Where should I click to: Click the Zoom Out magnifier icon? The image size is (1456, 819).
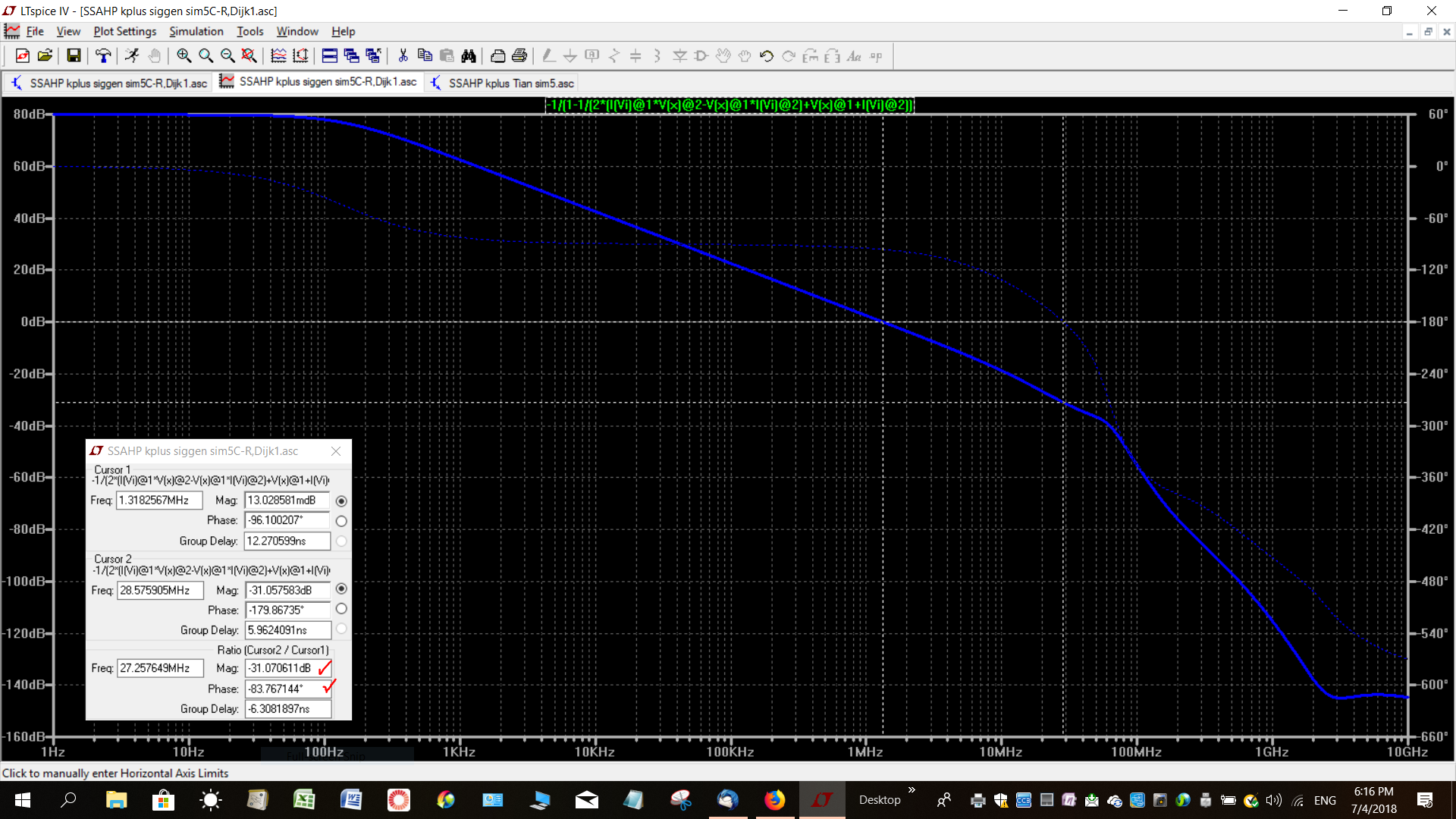coord(227,55)
